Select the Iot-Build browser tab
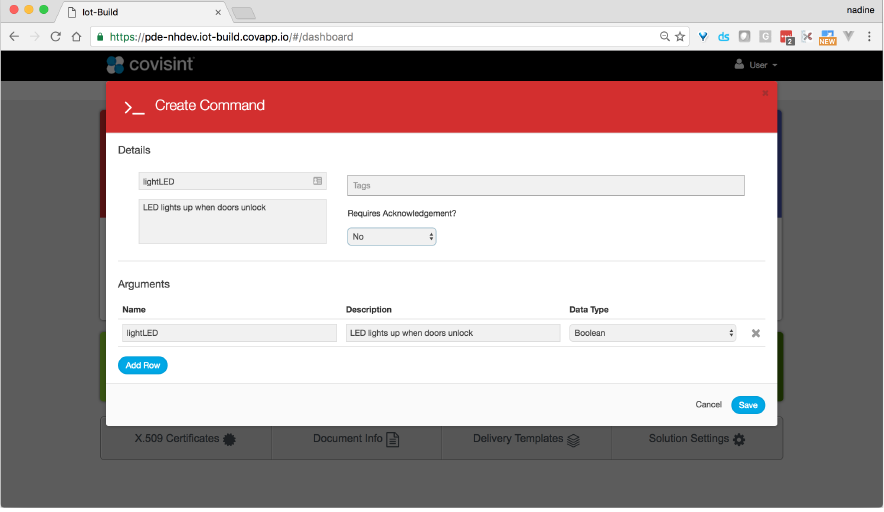This screenshot has height=512, width=884. (x=140, y=11)
